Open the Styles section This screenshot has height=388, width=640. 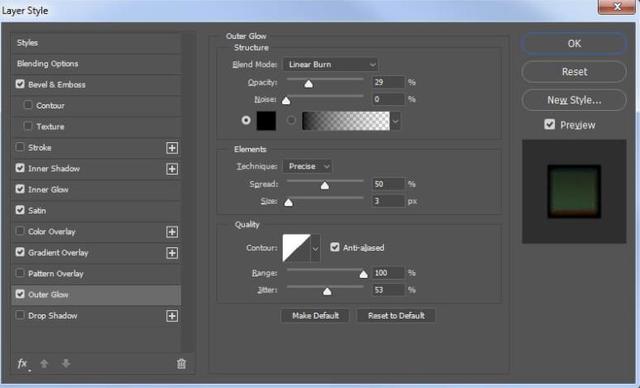(96, 43)
